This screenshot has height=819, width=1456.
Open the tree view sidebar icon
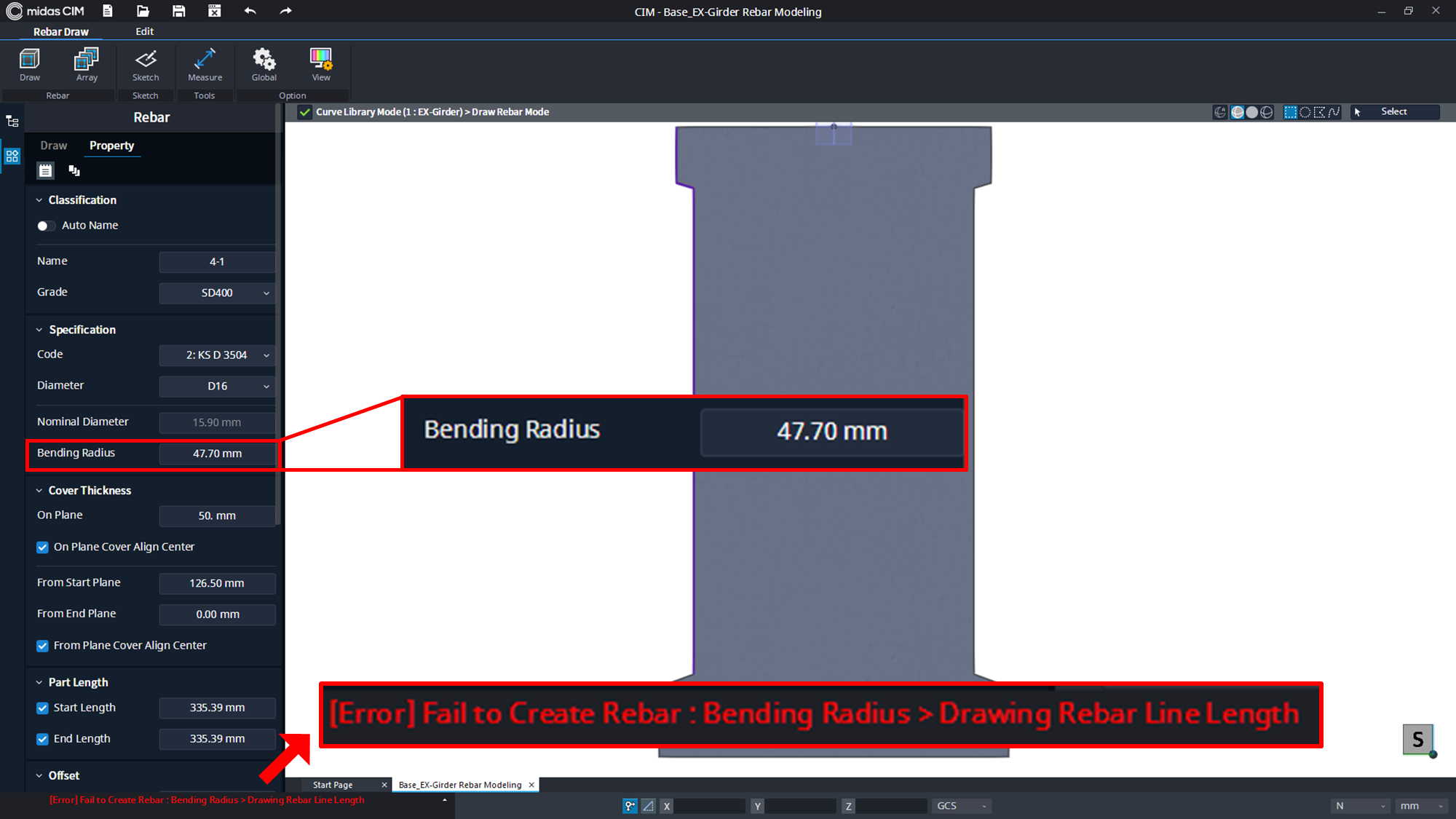12,122
